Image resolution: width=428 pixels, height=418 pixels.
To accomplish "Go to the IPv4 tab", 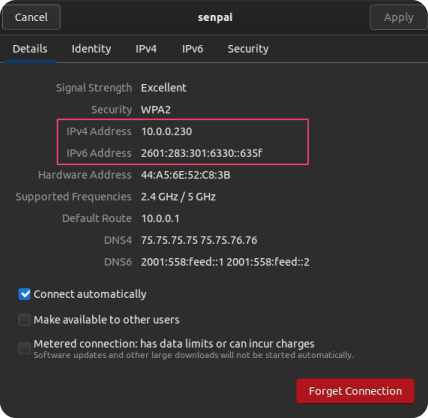I will pyautogui.click(x=146, y=49).
